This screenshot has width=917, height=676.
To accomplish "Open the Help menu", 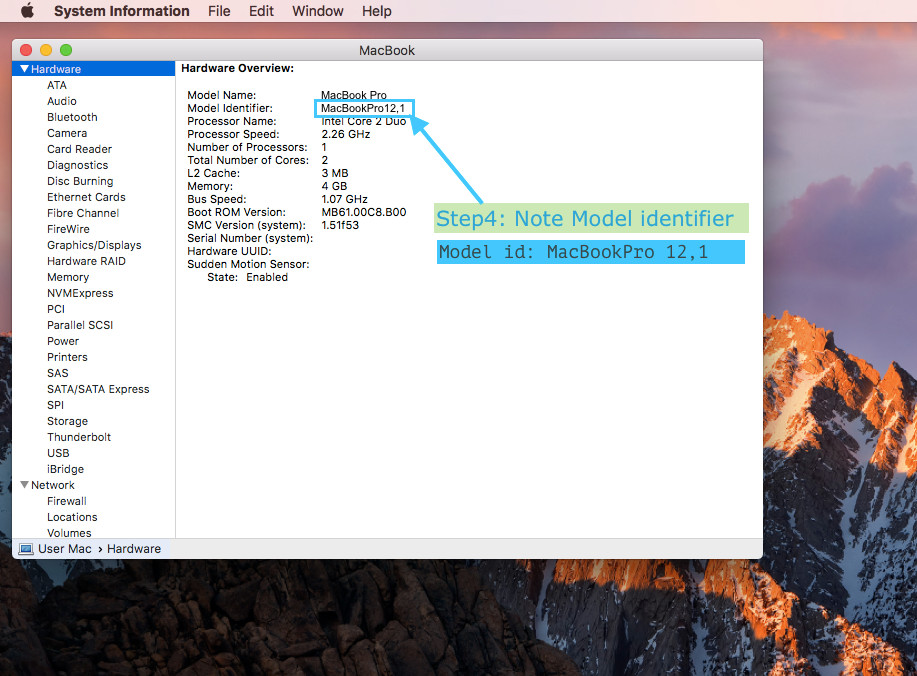I will [377, 11].
